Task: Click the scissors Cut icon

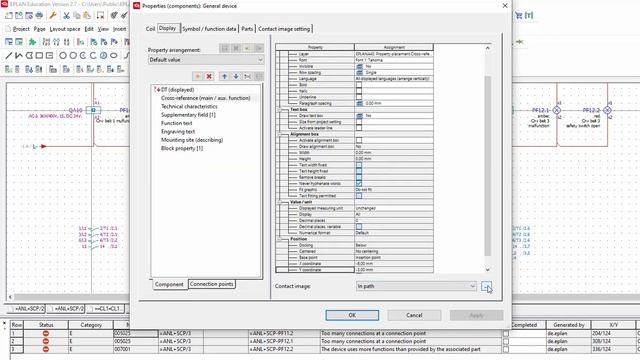Action: coord(67,16)
